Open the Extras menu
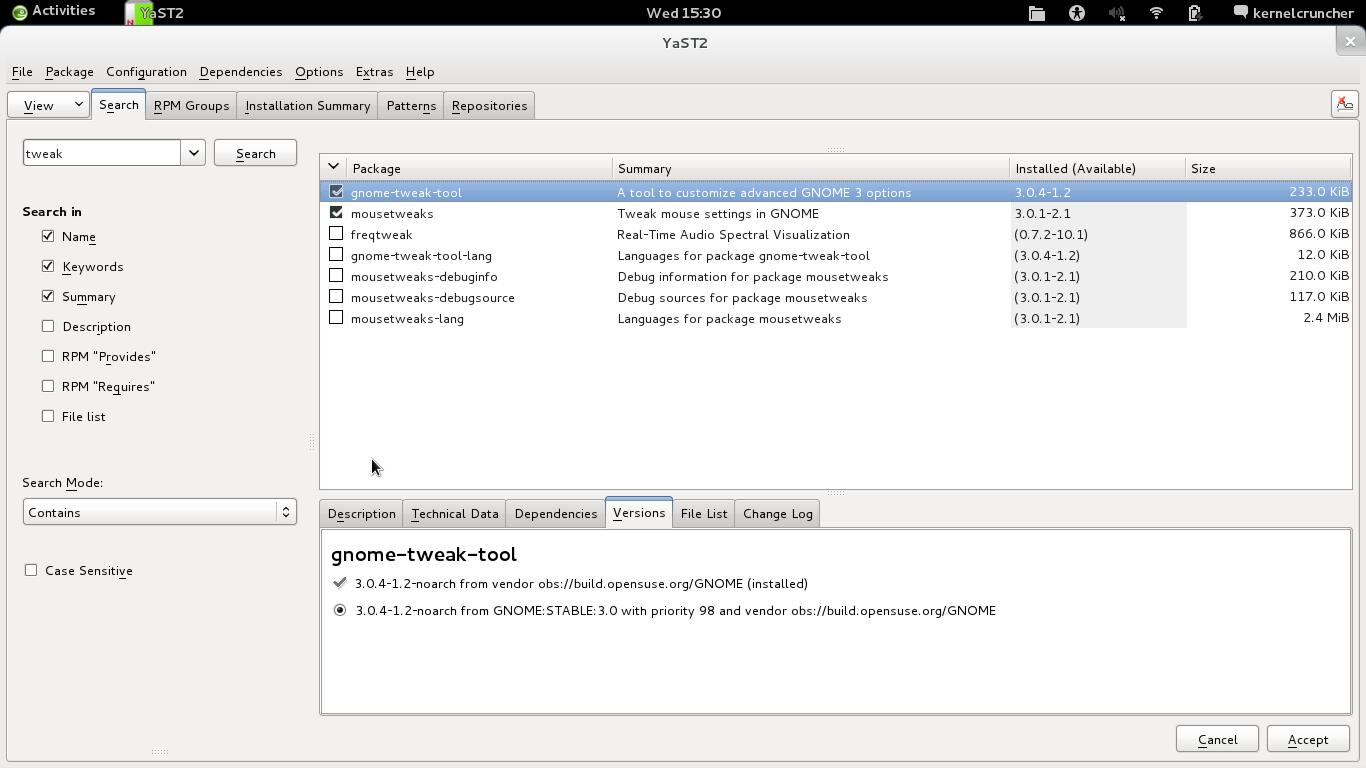 (375, 72)
